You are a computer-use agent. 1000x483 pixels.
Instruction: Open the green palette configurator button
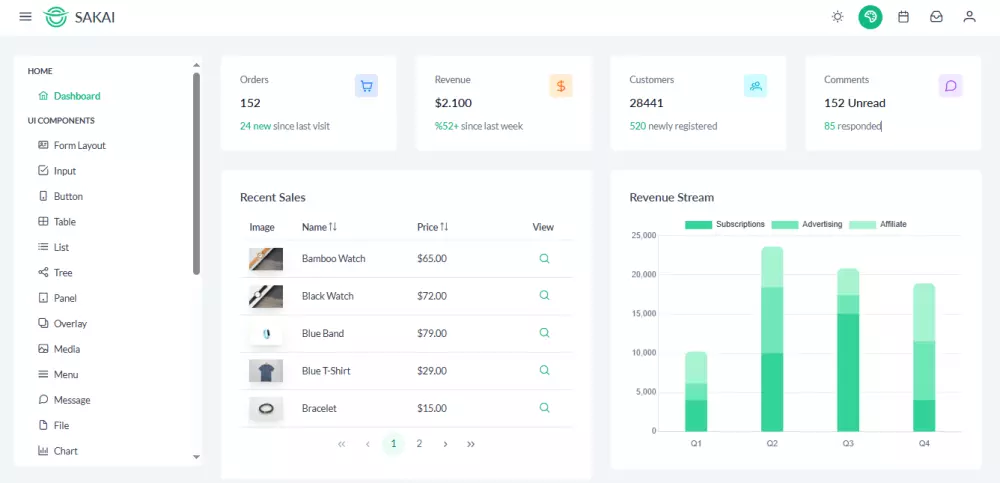(870, 17)
